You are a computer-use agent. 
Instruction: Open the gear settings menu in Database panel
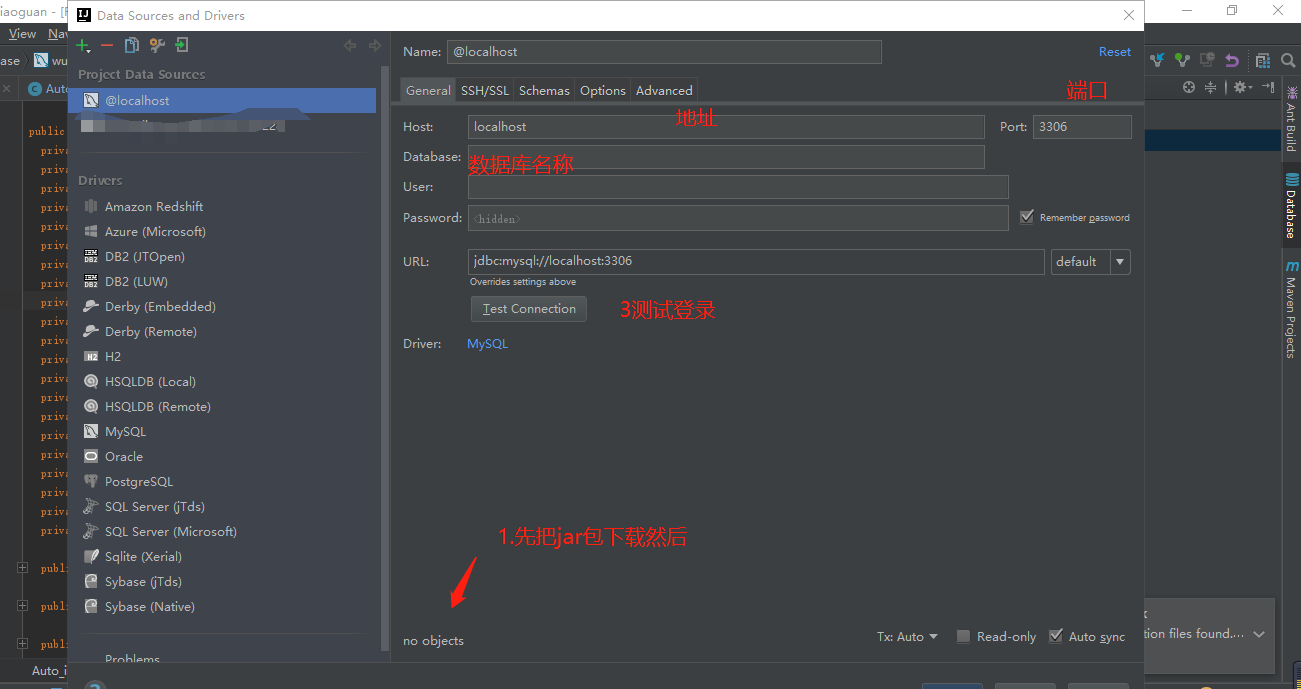coord(1242,87)
